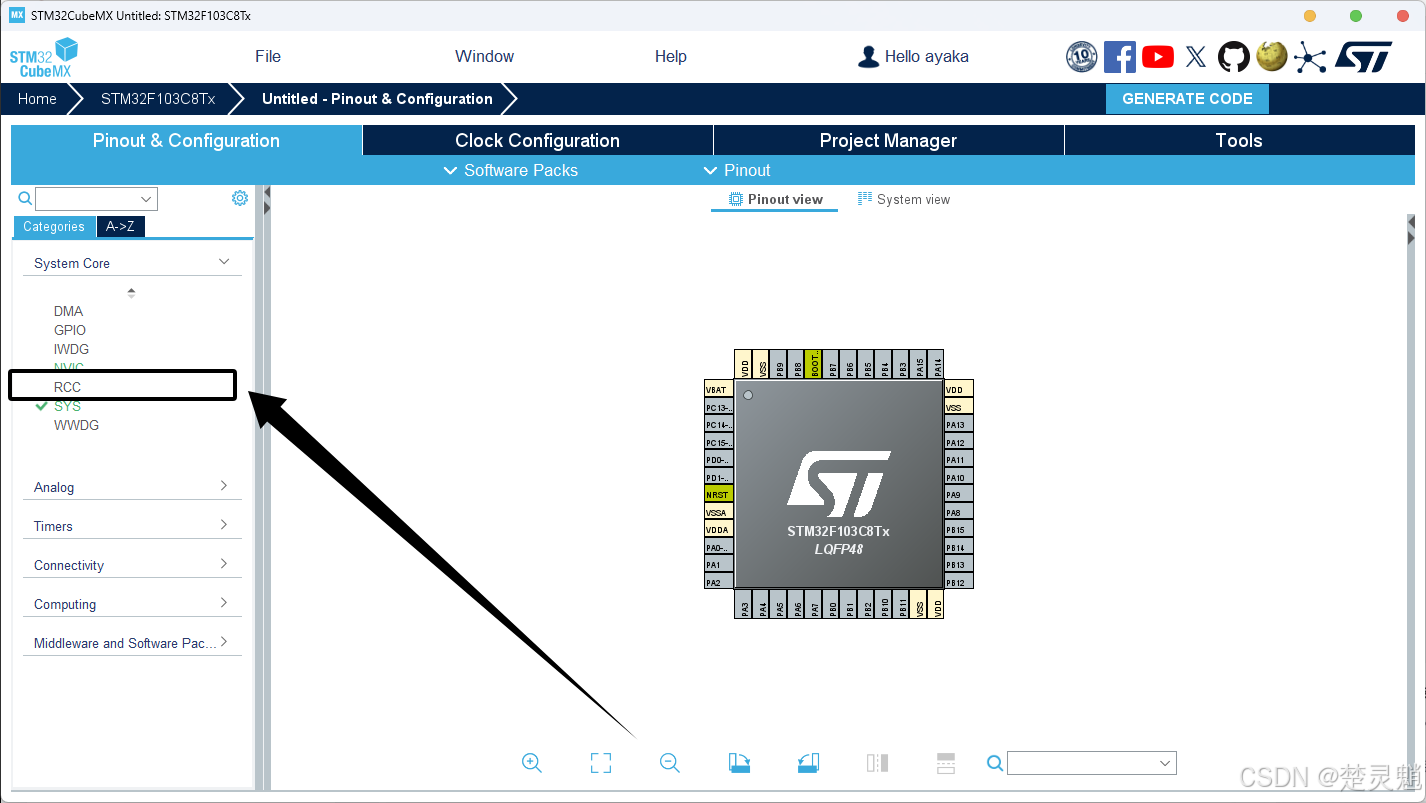Open the wiki globe icon
The height and width of the screenshot is (803, 1426).
pyautogui.click(x=1271, y=56)
